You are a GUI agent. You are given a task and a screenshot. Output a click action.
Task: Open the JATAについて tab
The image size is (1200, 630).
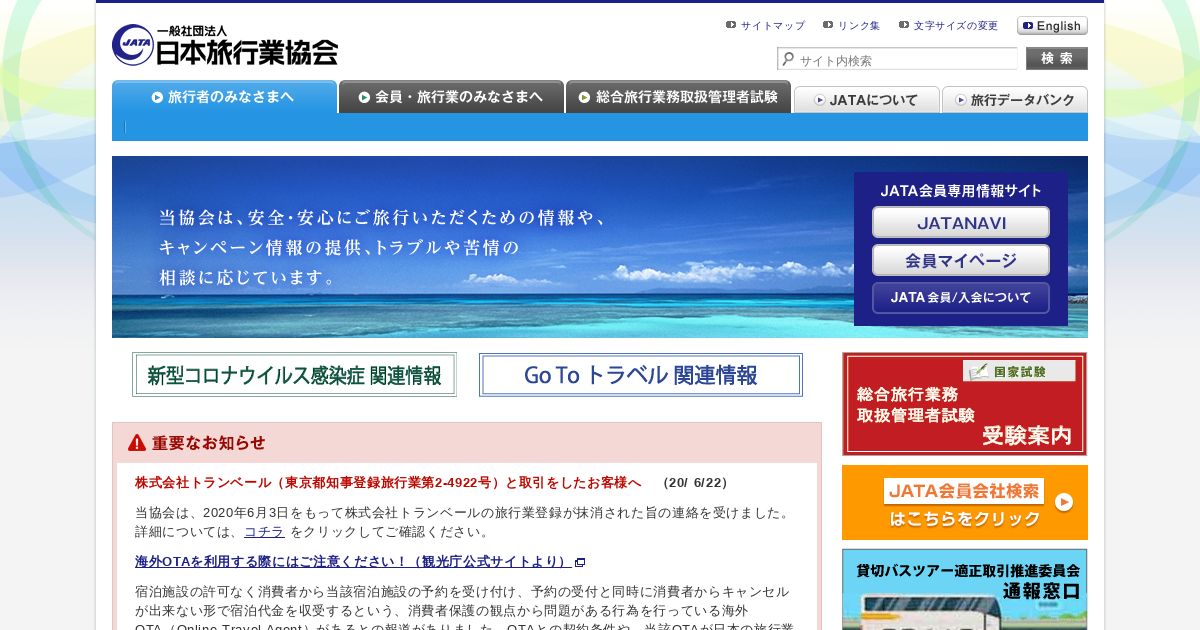866,100
